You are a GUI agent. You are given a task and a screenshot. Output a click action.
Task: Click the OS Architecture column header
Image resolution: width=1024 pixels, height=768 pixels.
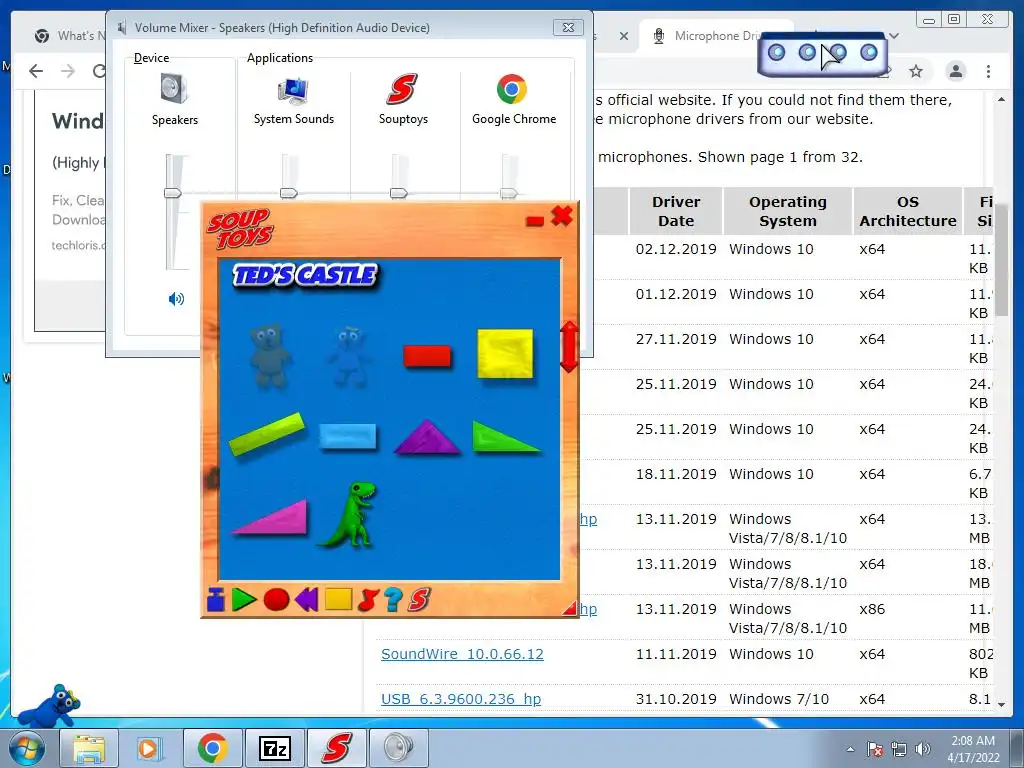pyautogui.click(x=908, y=211)
